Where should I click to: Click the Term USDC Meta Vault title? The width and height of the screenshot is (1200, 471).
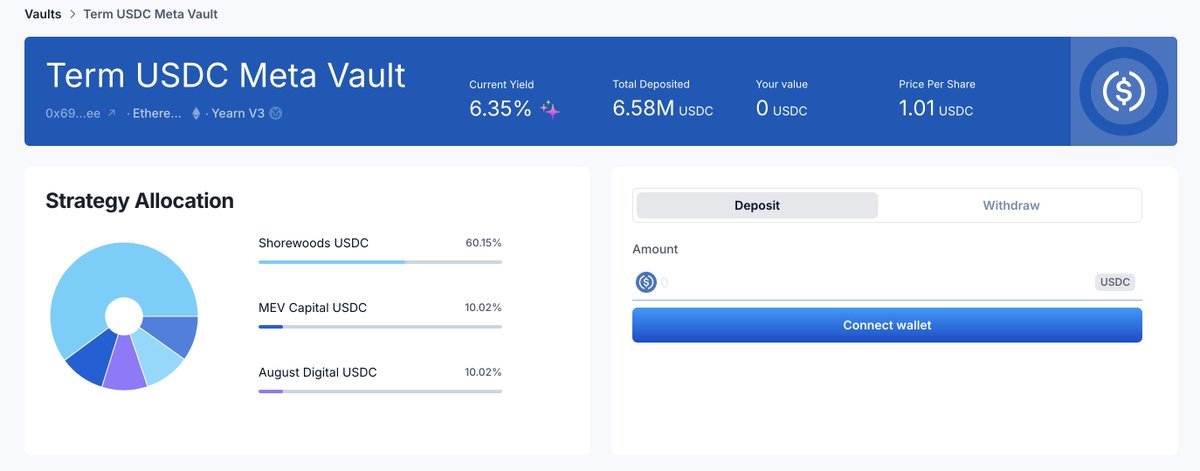tap(226, 75)
